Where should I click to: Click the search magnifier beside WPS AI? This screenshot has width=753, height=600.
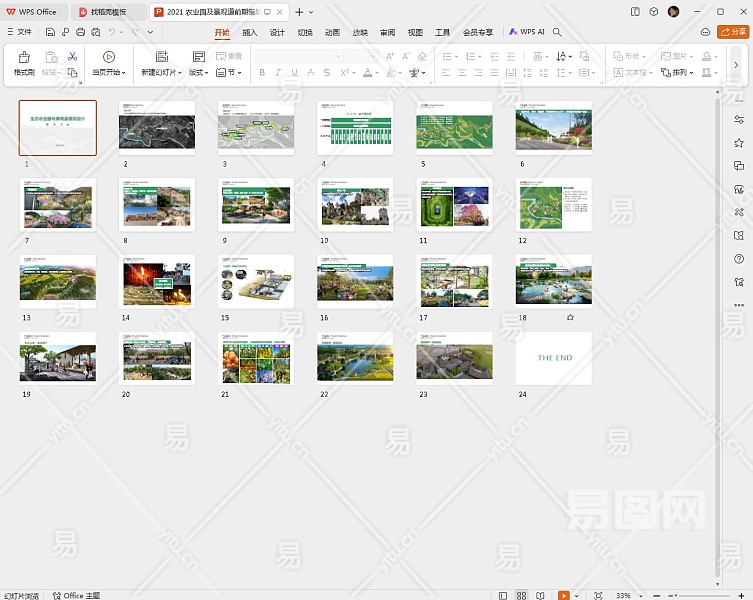(x=557, y=32)
